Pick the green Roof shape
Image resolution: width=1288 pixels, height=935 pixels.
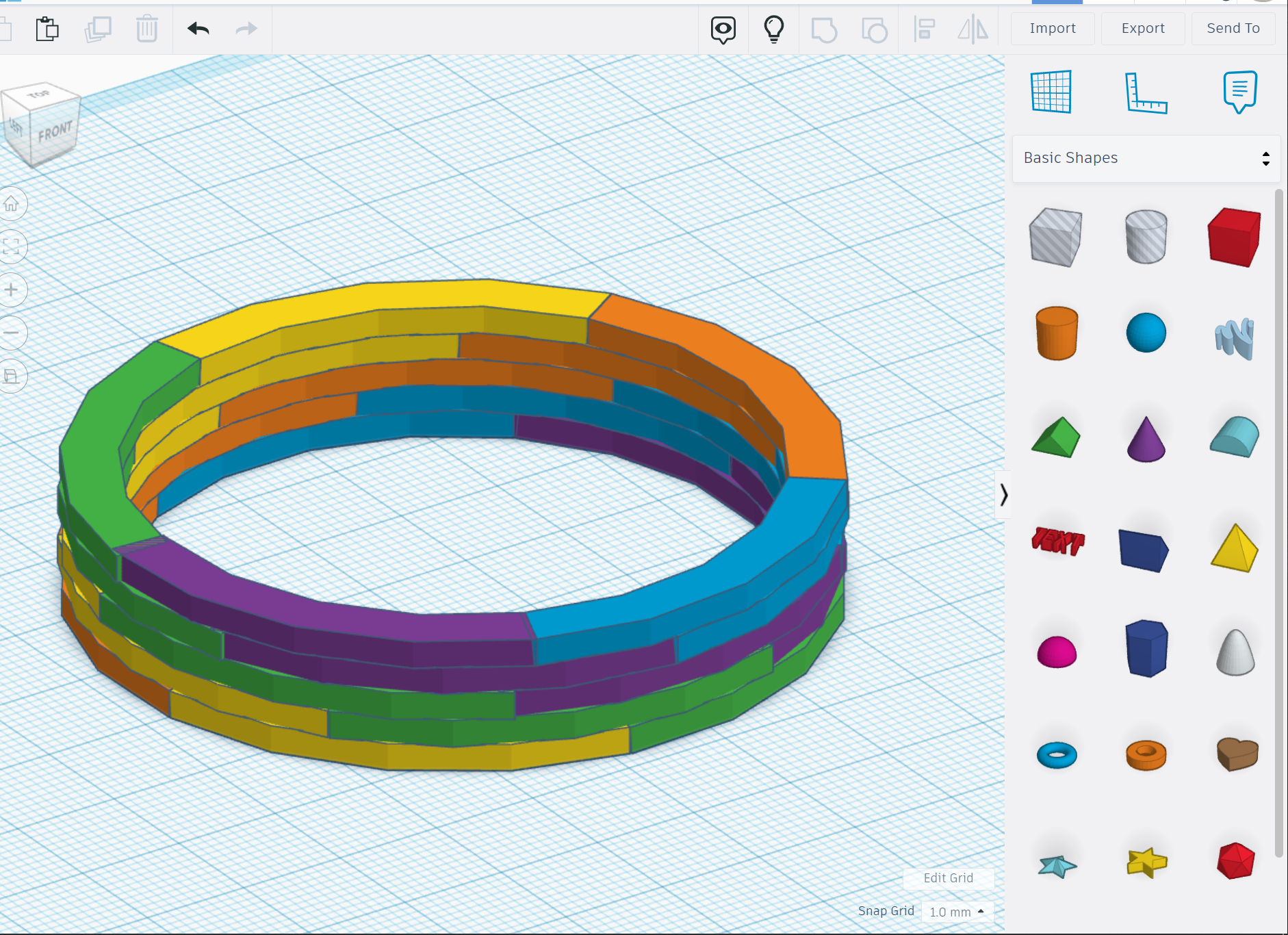point(1056,437)
